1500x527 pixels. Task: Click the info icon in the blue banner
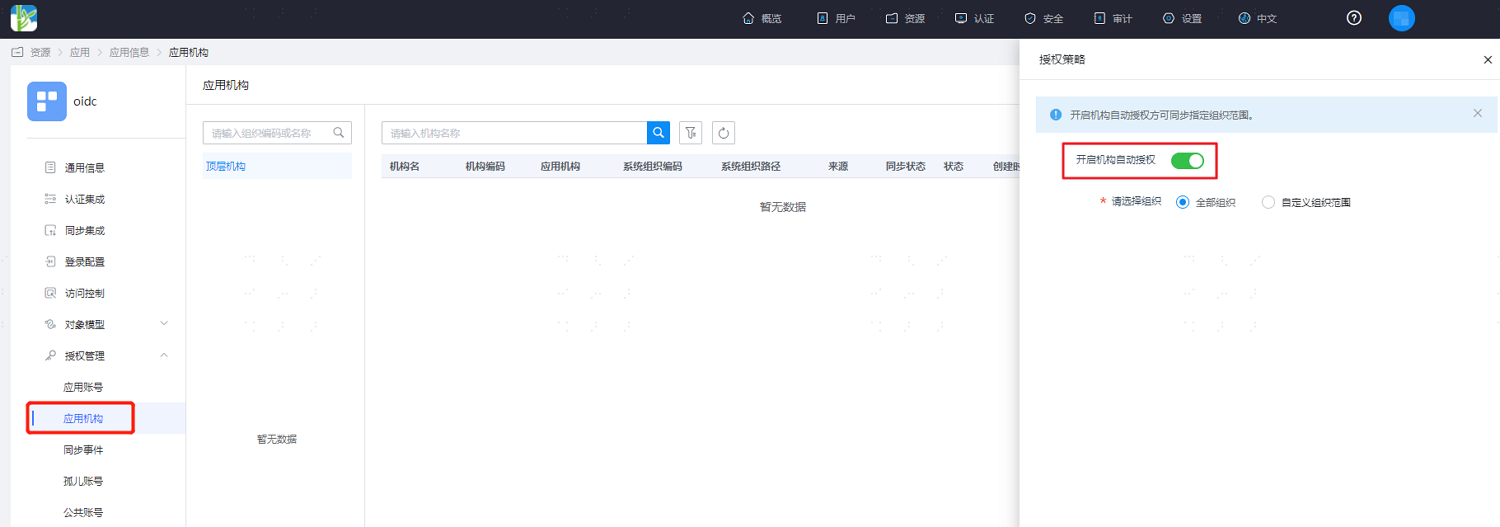[x=1055, y=114]
